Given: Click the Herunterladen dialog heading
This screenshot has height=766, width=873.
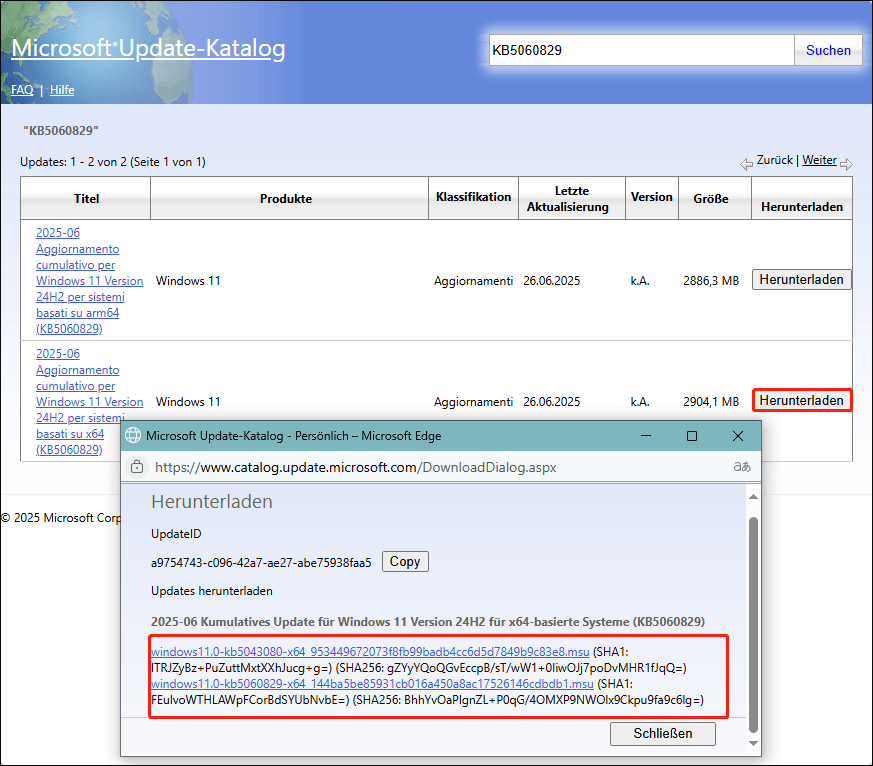Looking at the screenshot, I should click(212, 502).
